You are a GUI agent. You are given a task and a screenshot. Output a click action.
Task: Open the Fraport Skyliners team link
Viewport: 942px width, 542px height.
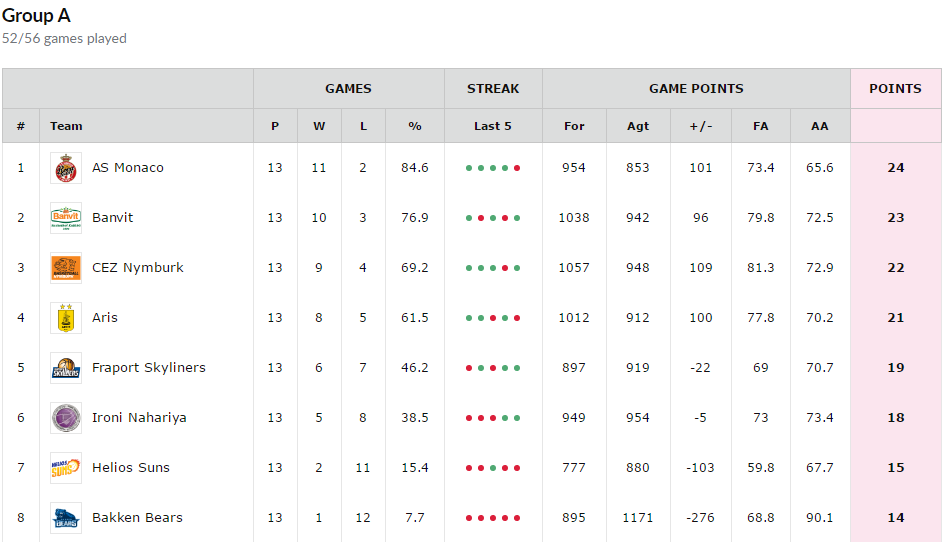[x=148, y=367]
